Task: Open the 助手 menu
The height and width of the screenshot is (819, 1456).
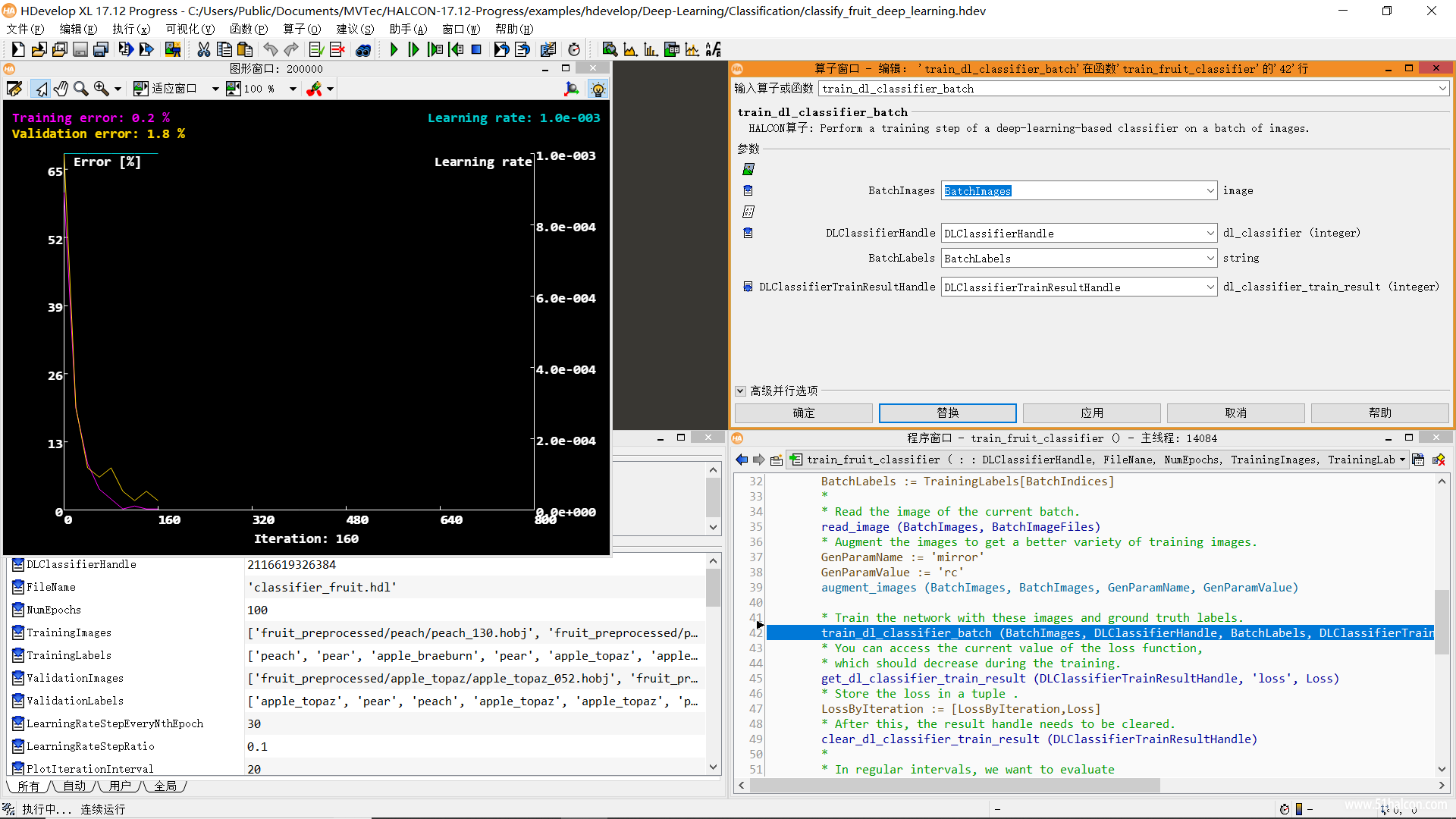Action: pos(408,29)
